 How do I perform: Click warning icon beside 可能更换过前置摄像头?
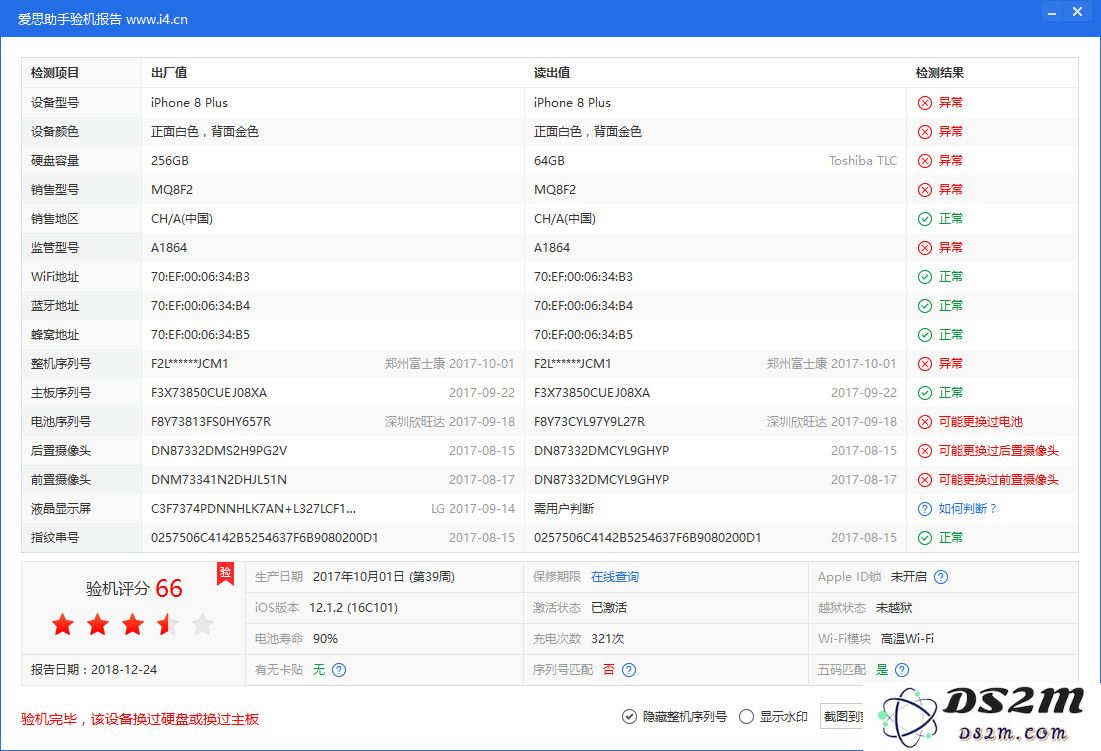point(925,480)
